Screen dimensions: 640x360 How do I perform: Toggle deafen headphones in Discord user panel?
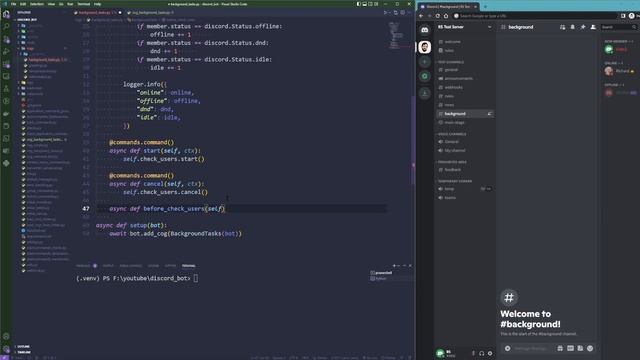point(482,353)
